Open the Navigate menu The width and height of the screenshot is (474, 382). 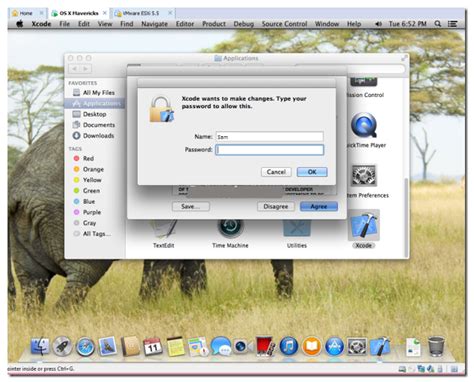(154, 24)
